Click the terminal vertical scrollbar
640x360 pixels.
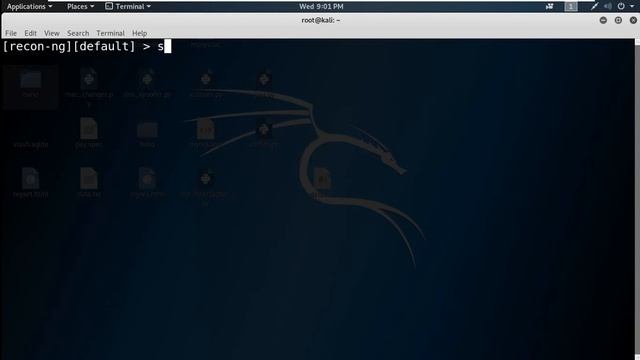click(x=637, y=199)
